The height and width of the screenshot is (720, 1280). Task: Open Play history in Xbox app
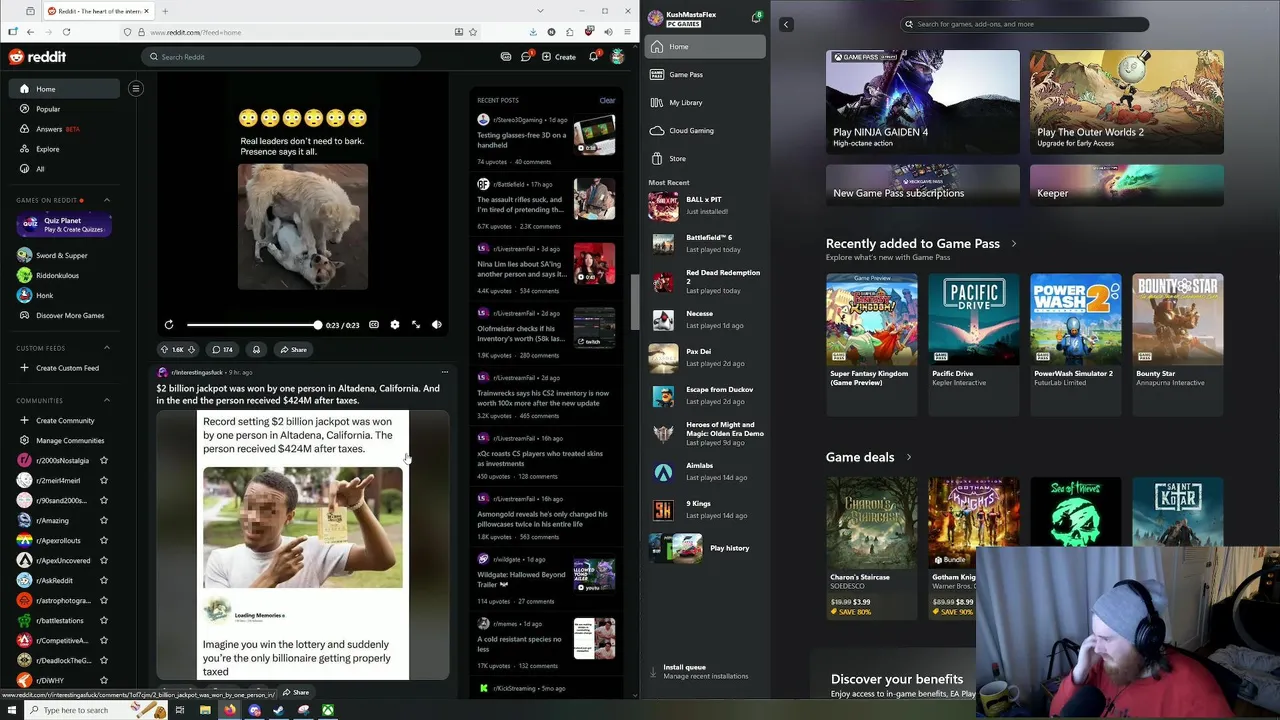click(x=706, y=548)
